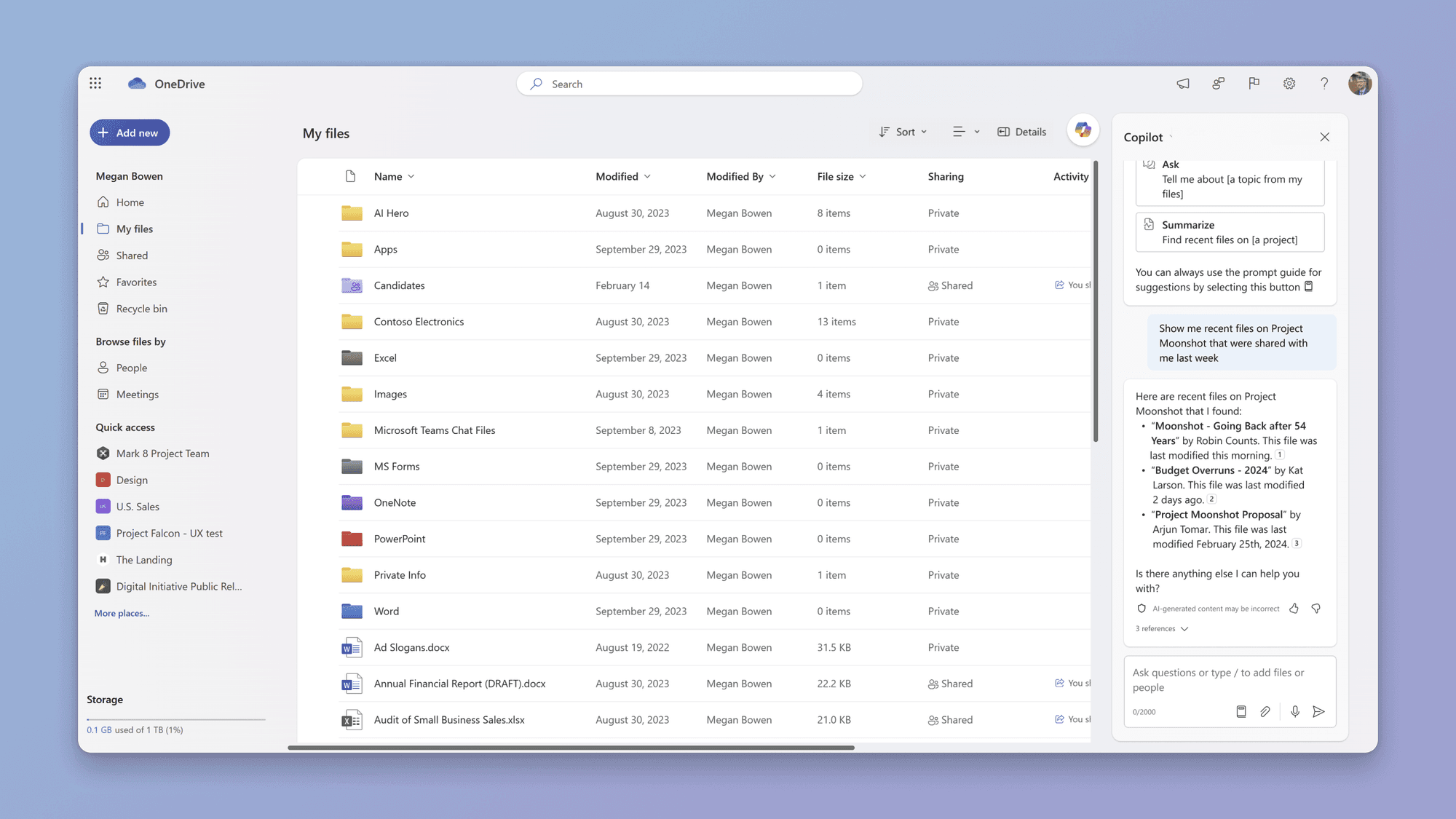Open the Name column dropdown
The image size is (1456, 819).
pos(395,176)
